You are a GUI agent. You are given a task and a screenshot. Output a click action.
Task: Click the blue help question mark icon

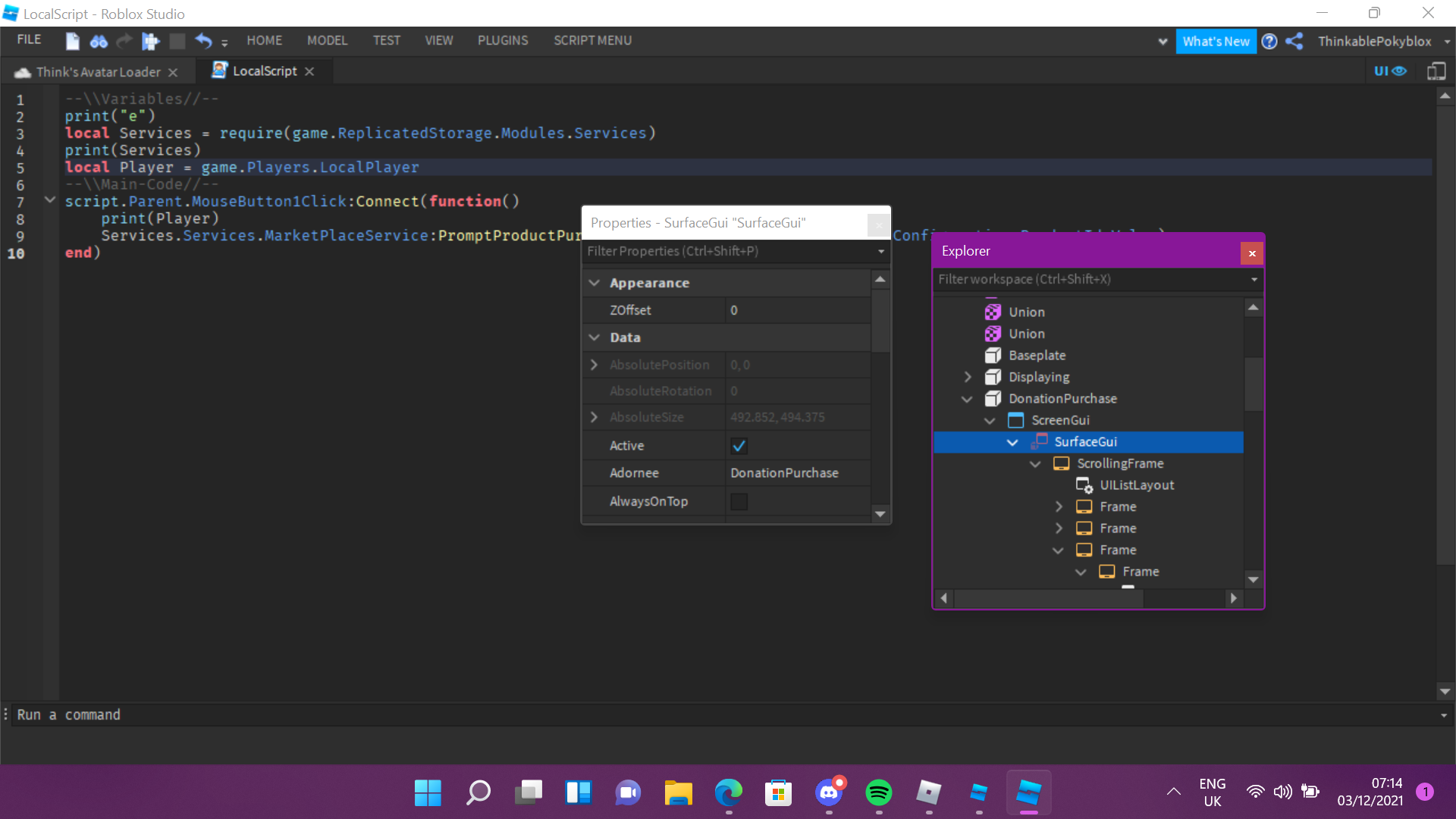(x=1269, y=41)
